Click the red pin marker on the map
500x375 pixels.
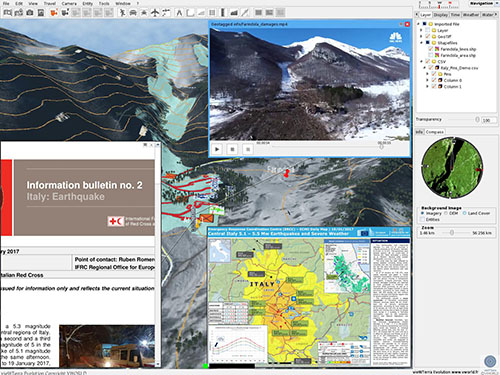pyautogui.click(x=286, y=173)
